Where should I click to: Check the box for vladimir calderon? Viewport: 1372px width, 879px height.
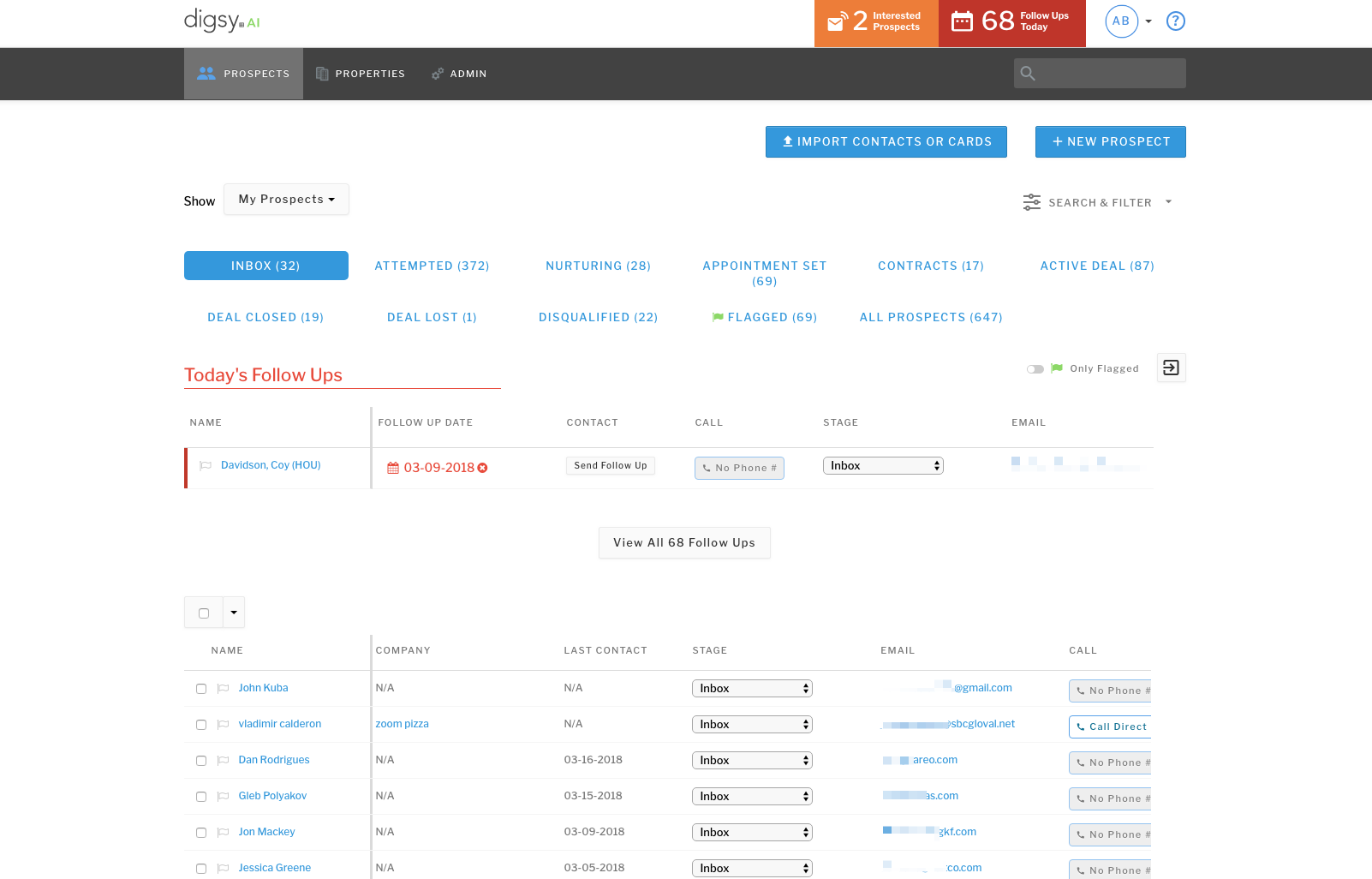[201, 725]
